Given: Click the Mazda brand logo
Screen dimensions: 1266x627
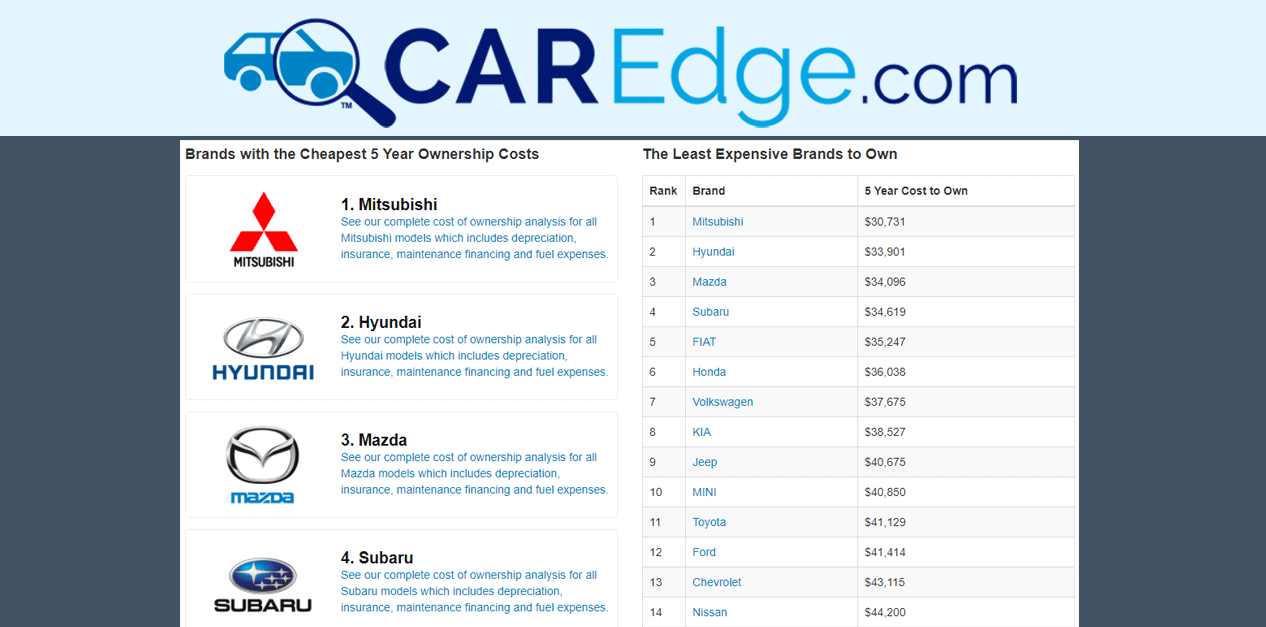Looking at the screenshot, I should [262, 463].
